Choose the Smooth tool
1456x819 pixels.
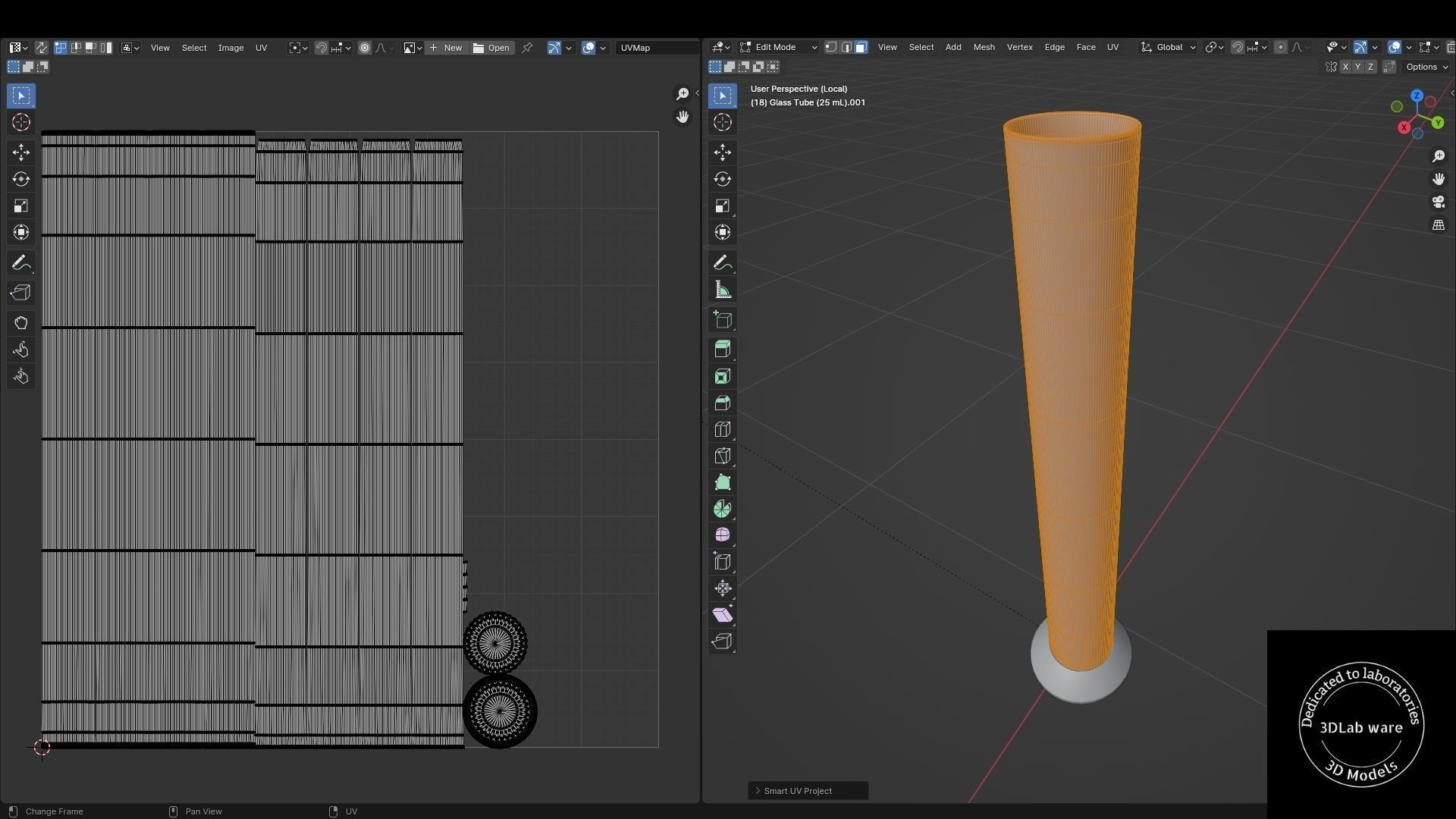(722, 535)
